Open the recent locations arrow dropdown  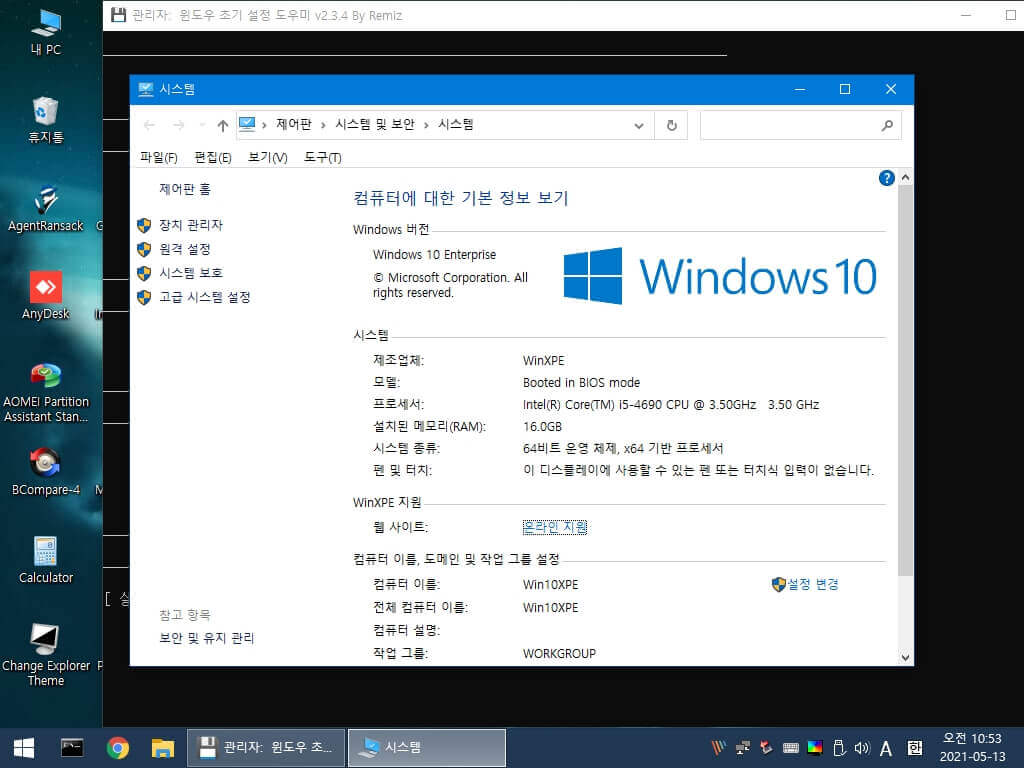[202, 125]
